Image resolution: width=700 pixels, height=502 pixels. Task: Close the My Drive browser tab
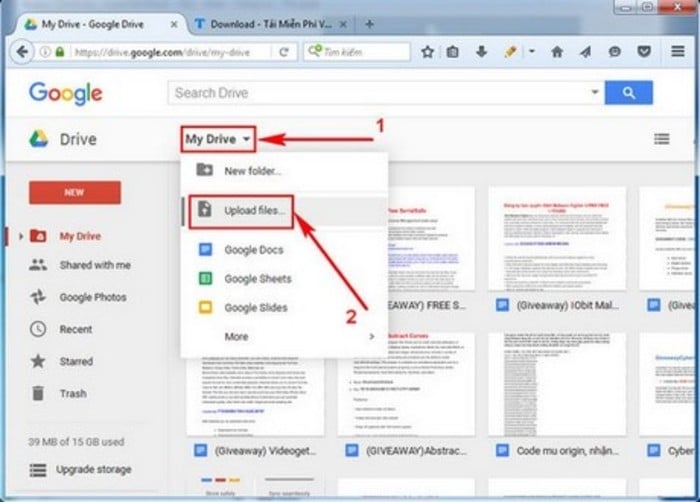pyautogui.click(x=174, y=24)
